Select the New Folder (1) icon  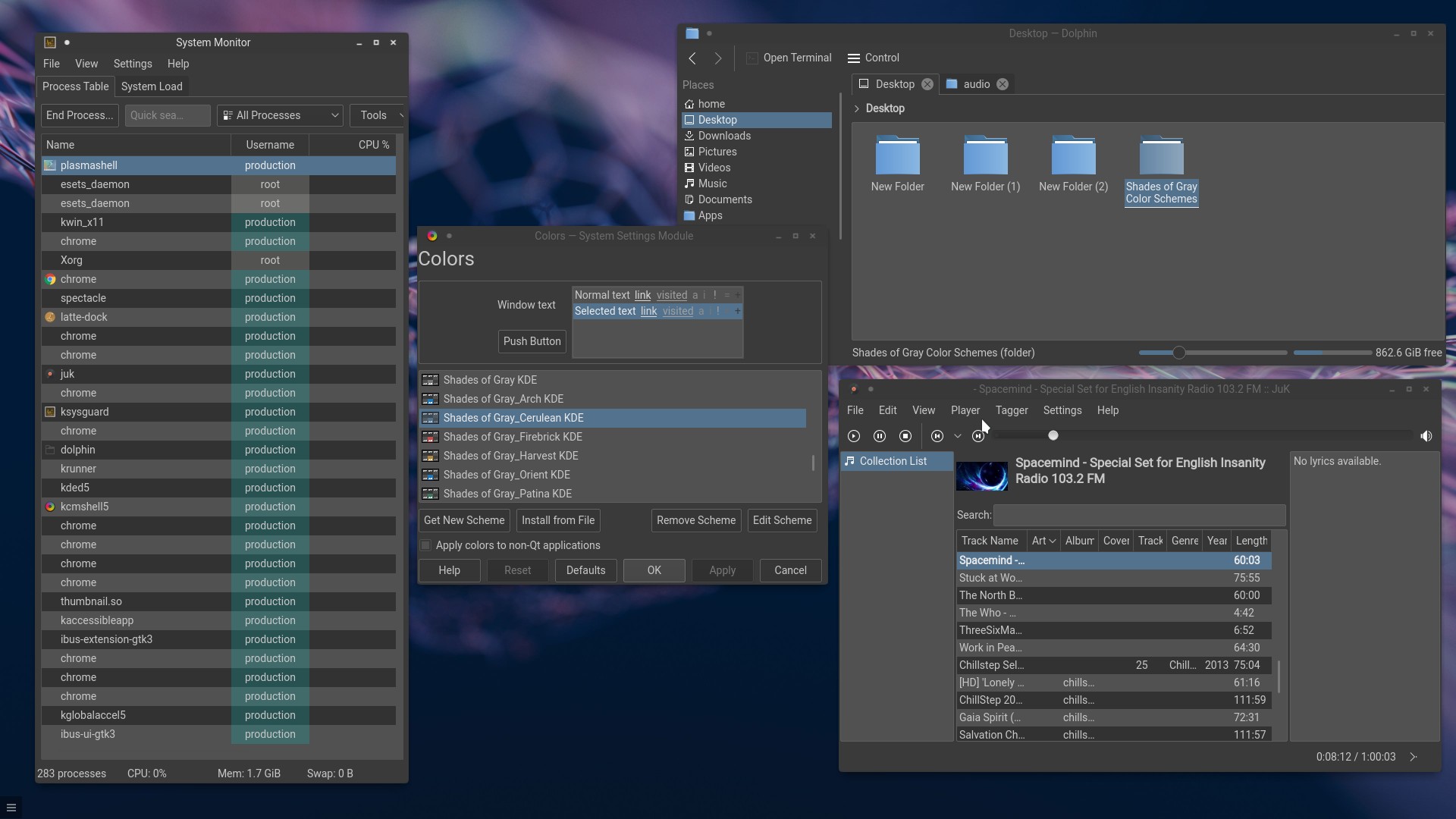coord(986,155)
